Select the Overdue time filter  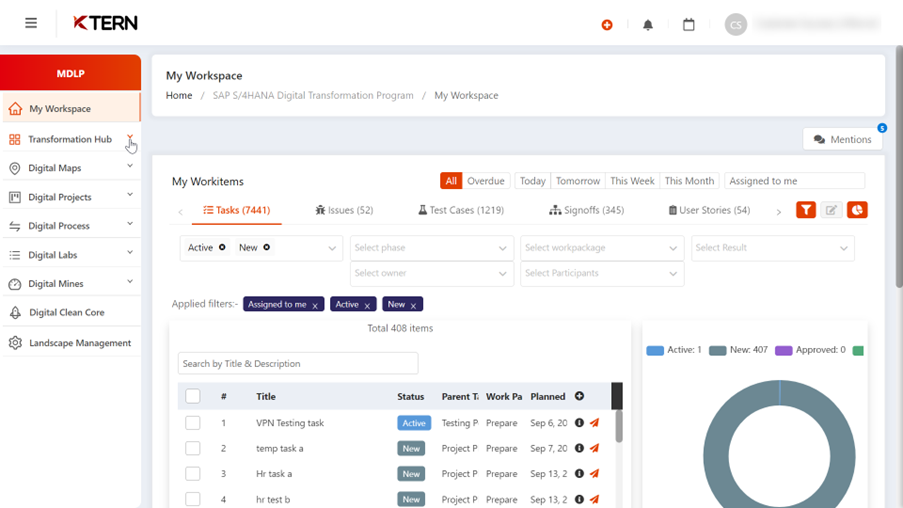(485, 181)
